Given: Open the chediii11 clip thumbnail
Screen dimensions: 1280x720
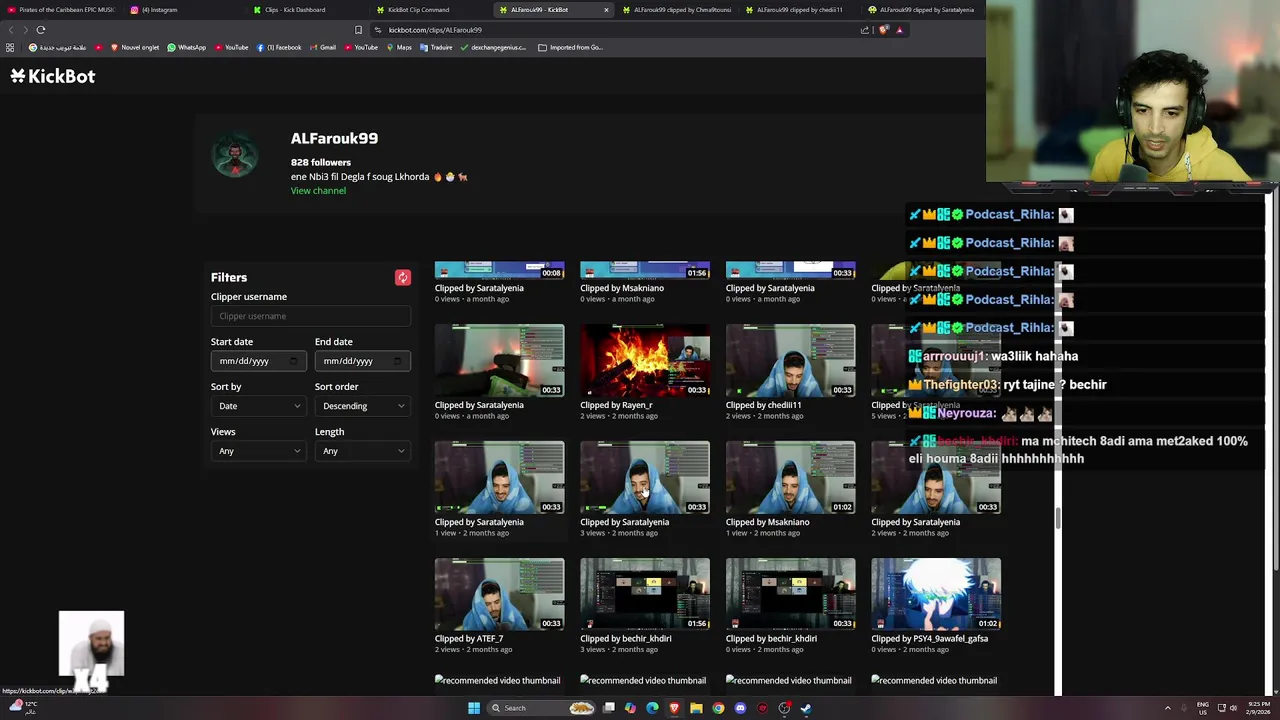Looking at the screenshot, I should 791,360.
